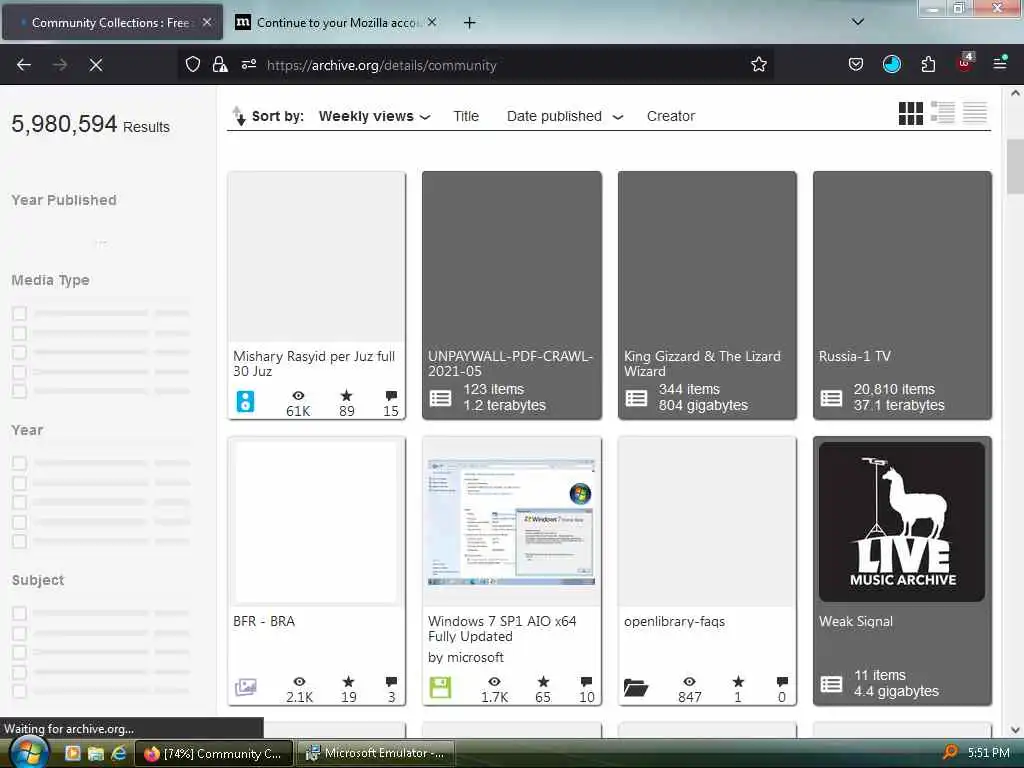
Task: Switch to the Community Collections tab
Action: (112, 22)
